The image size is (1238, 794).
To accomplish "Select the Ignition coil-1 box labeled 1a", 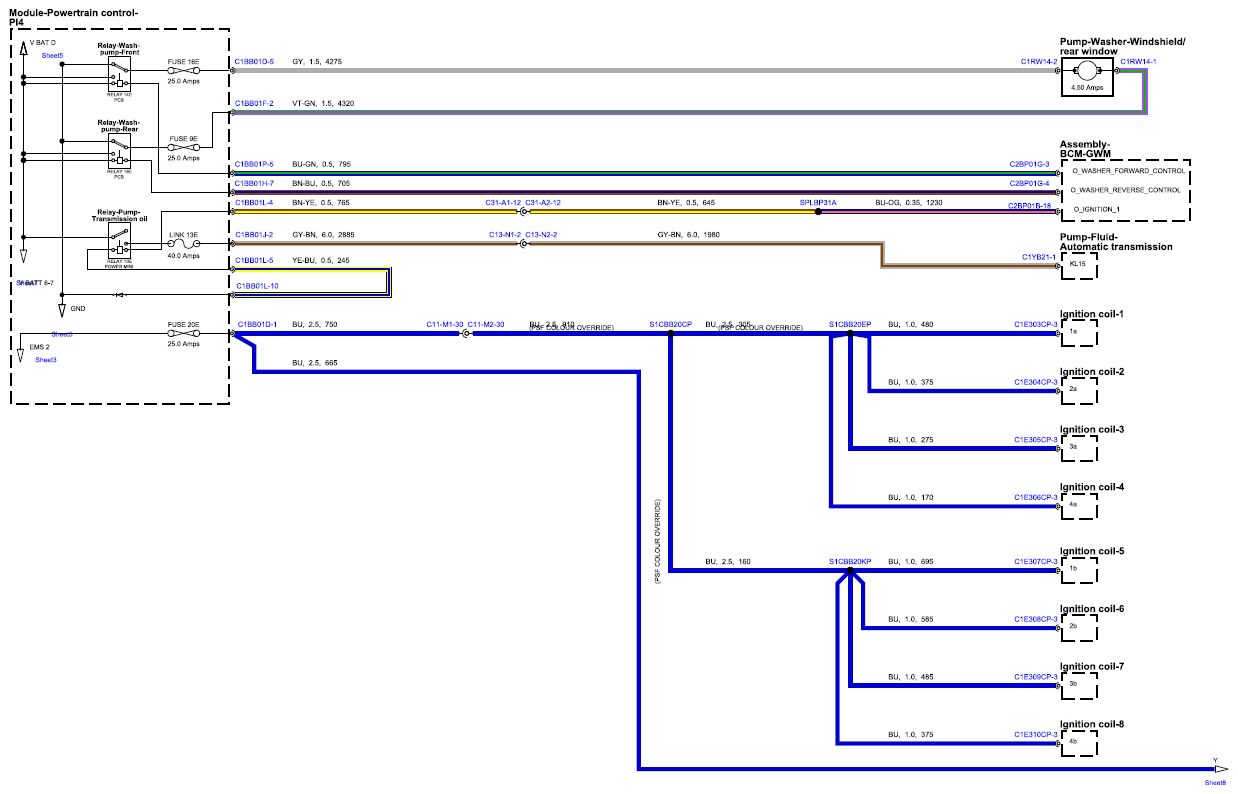I will tap(1078, 334).
